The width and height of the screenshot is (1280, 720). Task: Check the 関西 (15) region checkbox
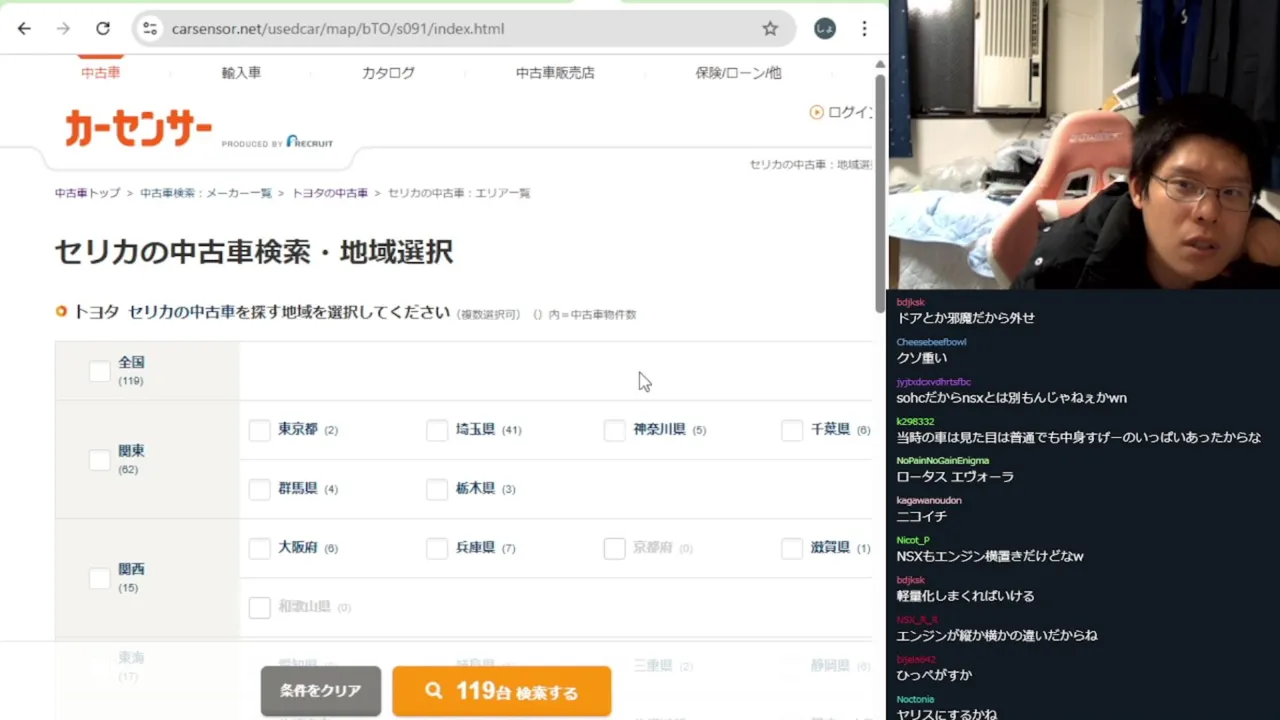pyautogui.click(x=99, y=578)
